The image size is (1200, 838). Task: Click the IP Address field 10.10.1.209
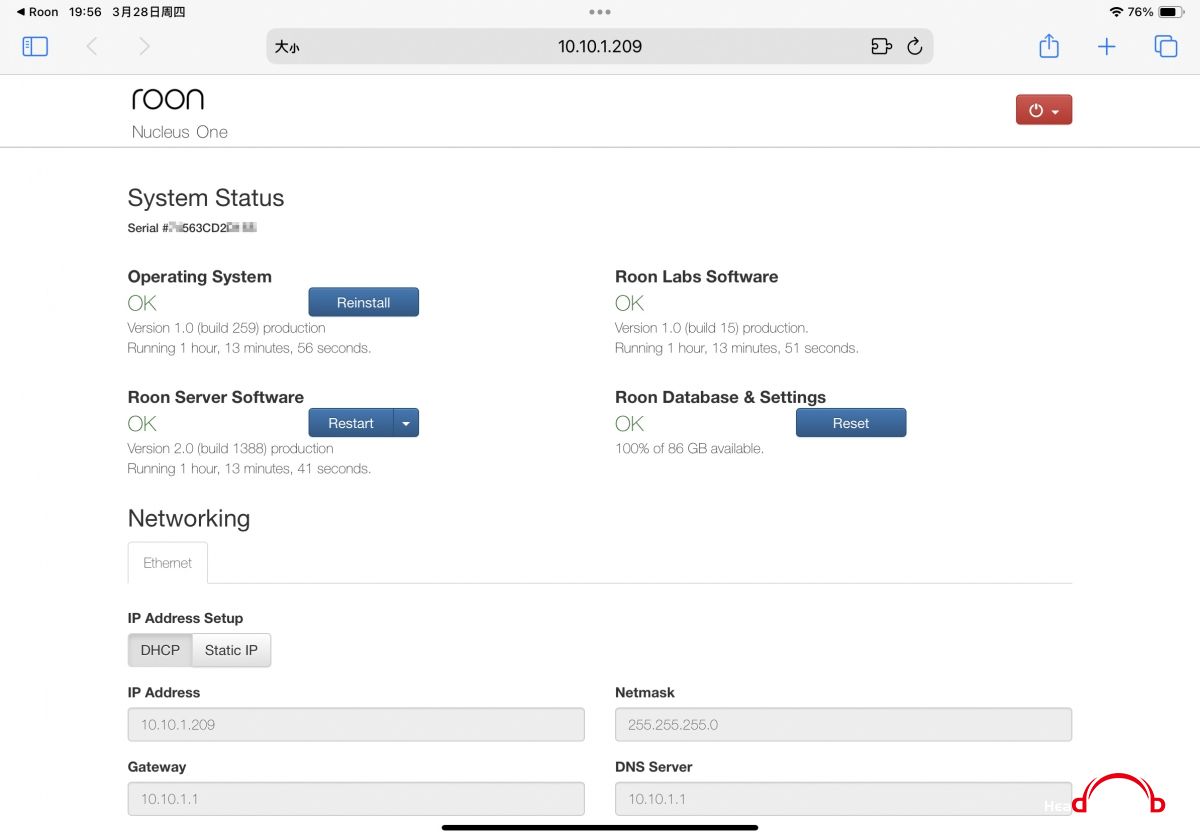click(356, 725)
